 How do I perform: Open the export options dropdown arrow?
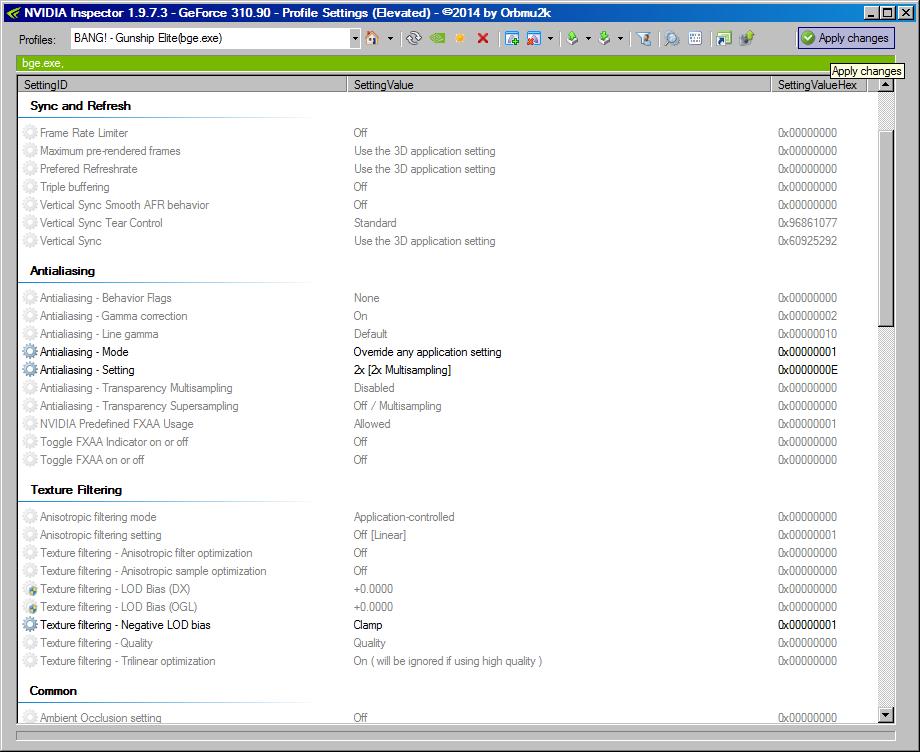click(x=588, y=39)
